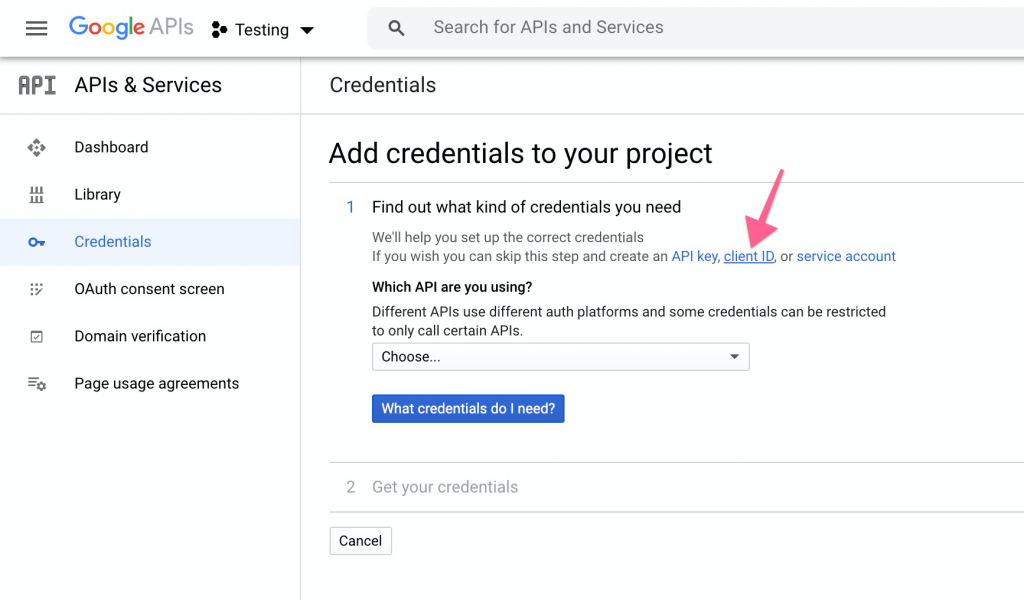Click the Get your credentials step heading
Viewport: 1024px width, 600px height.
(445, 487)
